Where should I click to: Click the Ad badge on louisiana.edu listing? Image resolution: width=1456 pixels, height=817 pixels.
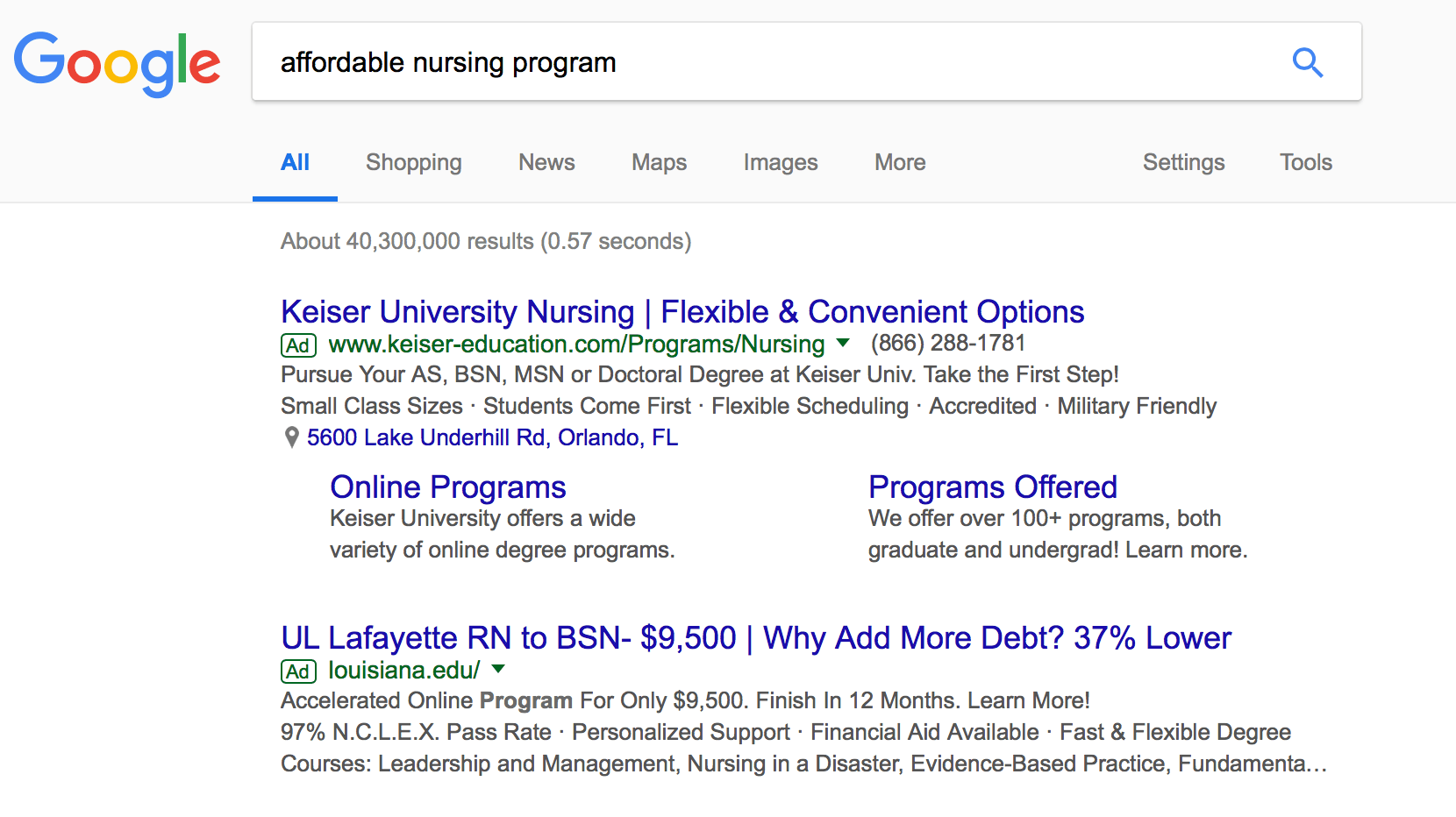coord(298,671)
